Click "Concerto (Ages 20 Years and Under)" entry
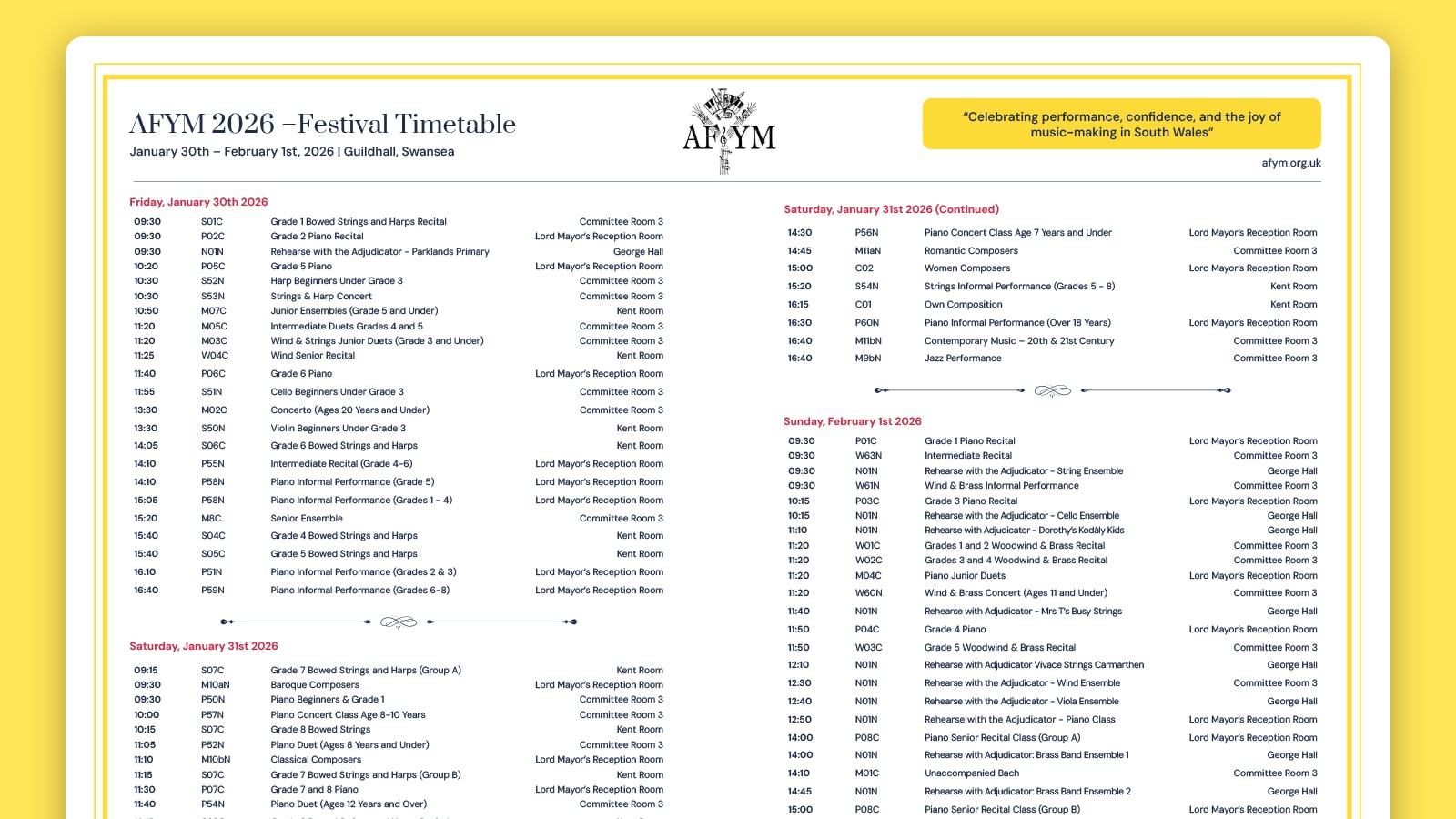Viewport: 1456px width, 819px height. 349,410
